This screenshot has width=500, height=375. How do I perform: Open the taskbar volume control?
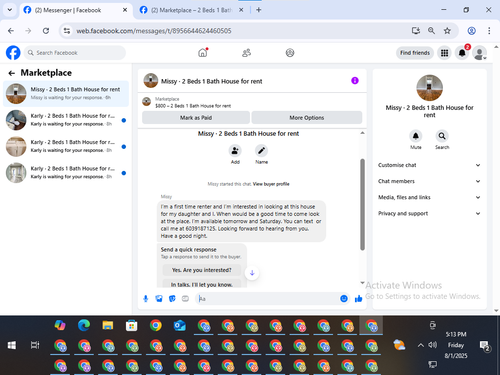point(433,345)
